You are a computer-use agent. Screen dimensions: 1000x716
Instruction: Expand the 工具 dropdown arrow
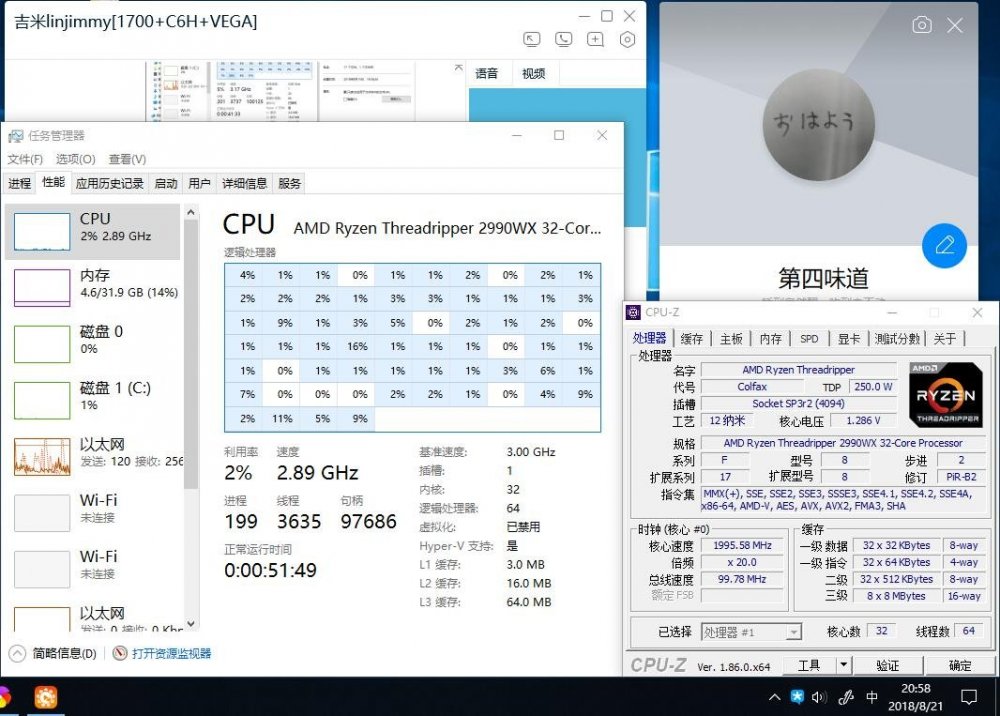pyautogui.click(x=843, y=666)
